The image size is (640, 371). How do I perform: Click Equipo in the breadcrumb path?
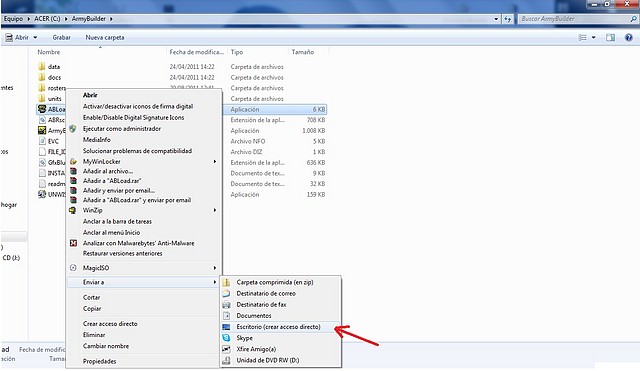[13, 19]
